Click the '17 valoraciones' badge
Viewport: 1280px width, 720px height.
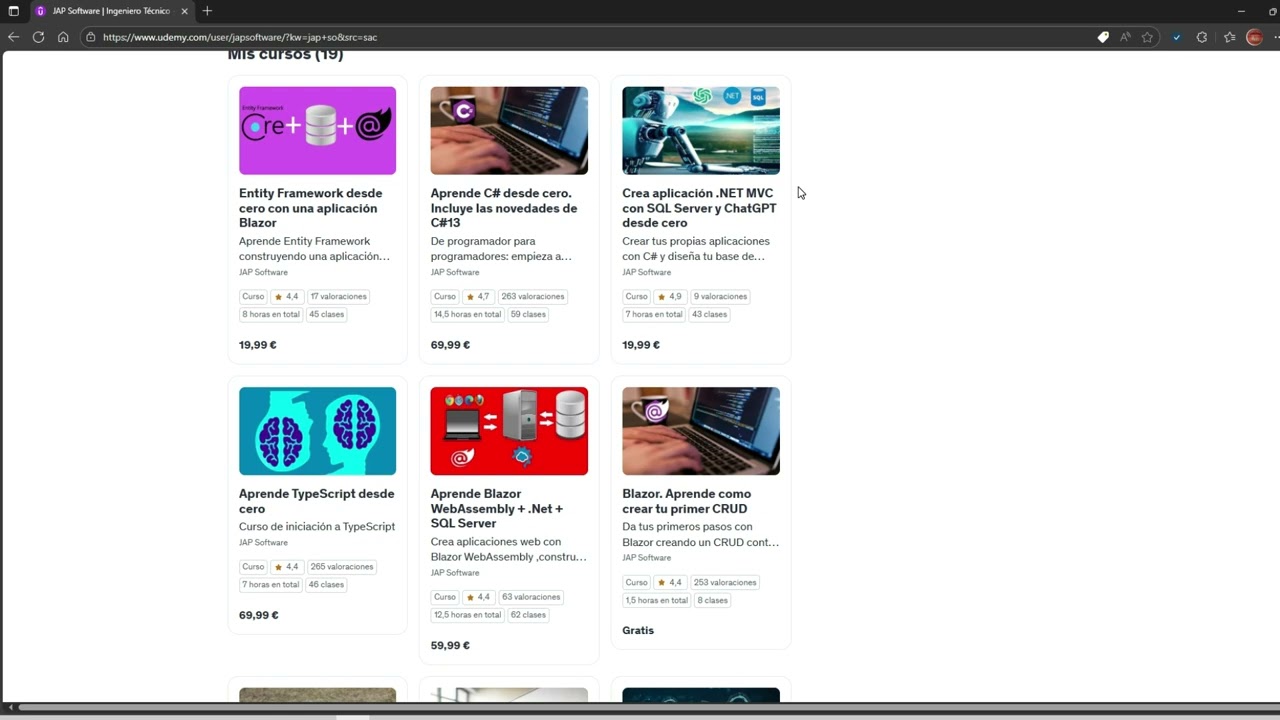coord(338,297)
